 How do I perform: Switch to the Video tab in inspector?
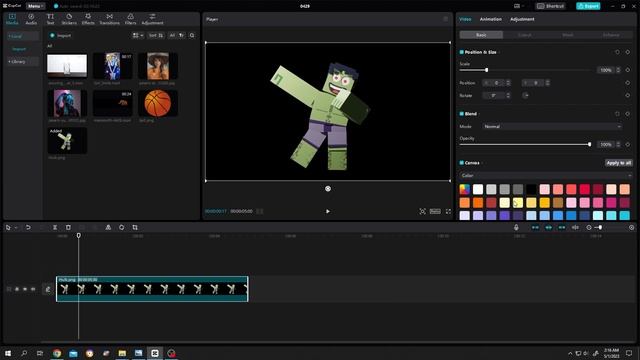tap(465, 19)
